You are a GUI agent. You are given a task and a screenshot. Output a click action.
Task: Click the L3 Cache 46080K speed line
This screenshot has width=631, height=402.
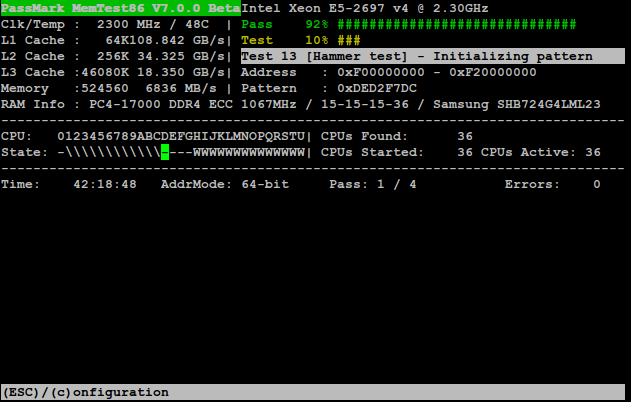pyautogui.click(x=113, y=72)
